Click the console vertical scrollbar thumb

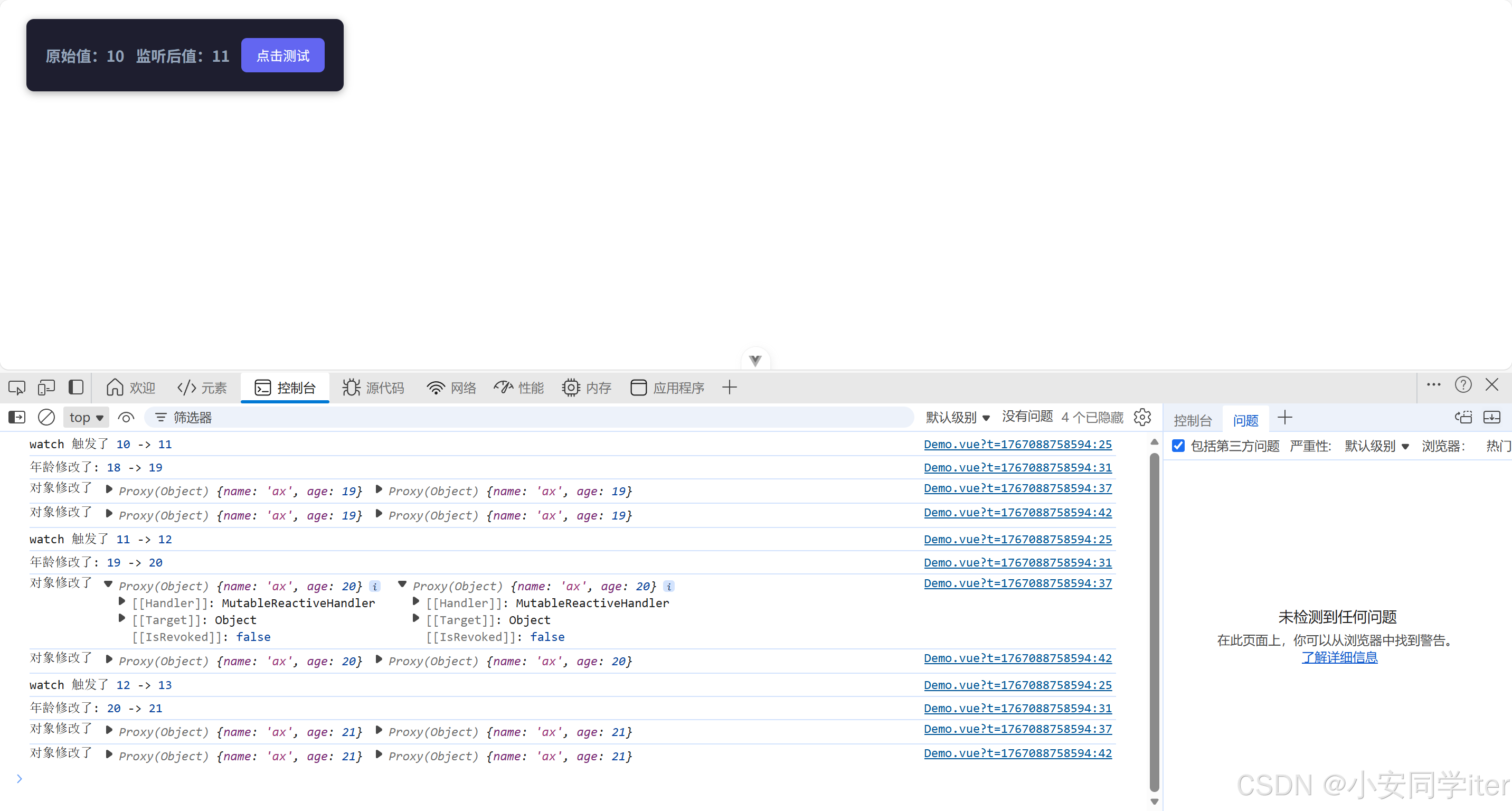pos(1154,622)
